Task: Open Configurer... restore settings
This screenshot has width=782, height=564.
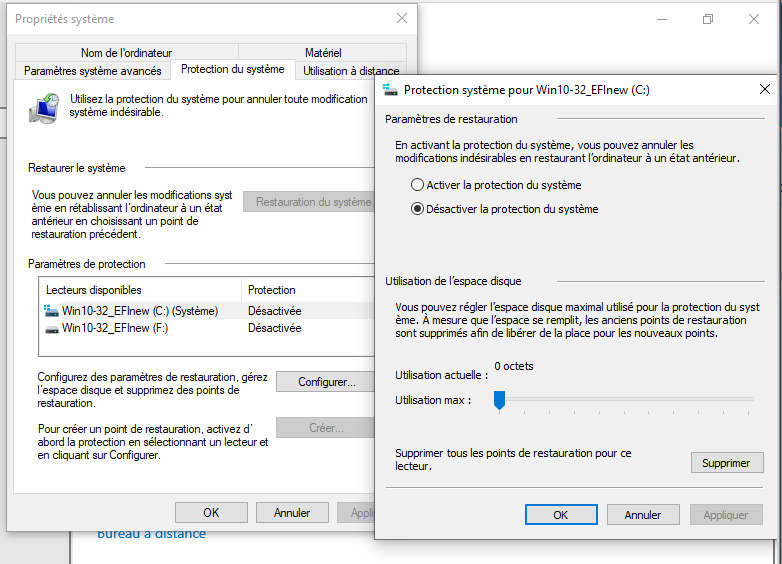Action: (326, 382)
